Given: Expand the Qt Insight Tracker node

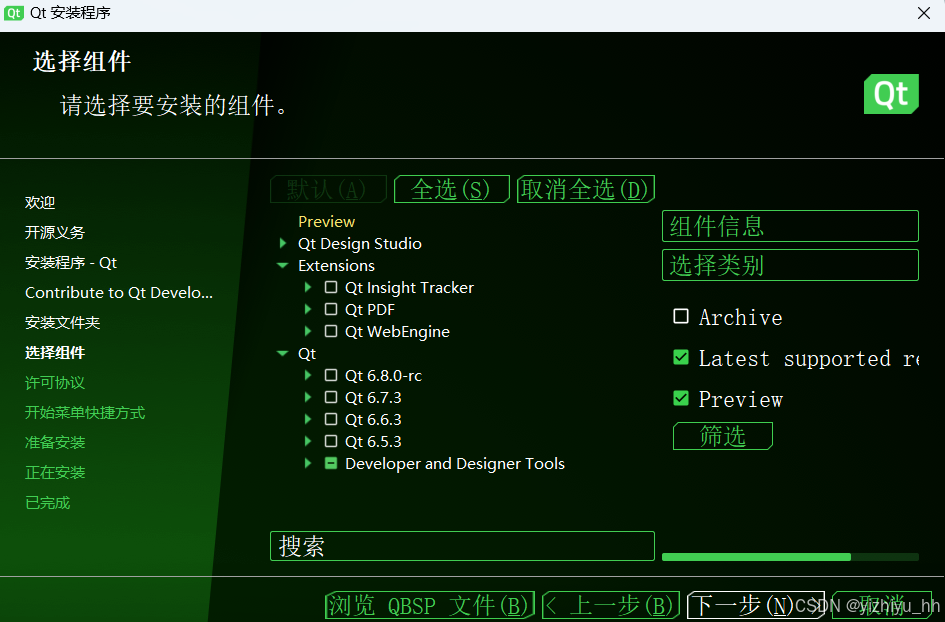Looking at the screenshot, I should [x=308, y=287].
